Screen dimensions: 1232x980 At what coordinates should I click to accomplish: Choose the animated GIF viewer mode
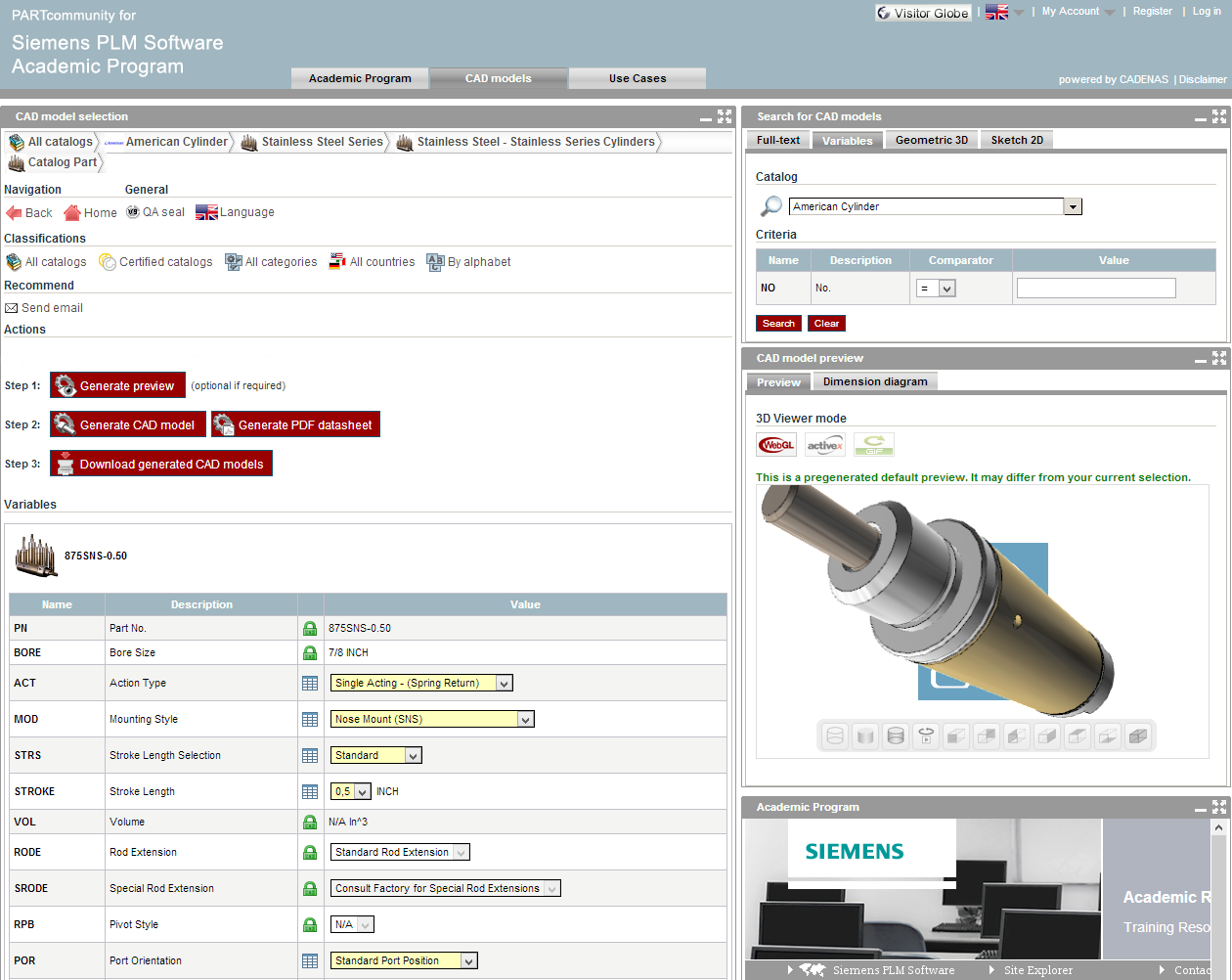pos(873,445)
